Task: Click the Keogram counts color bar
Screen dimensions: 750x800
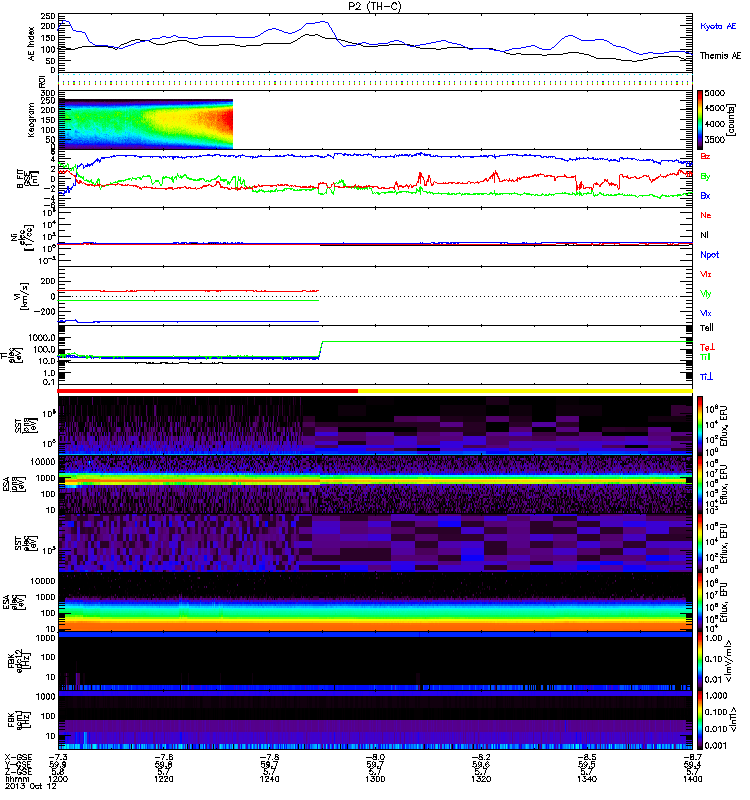Action: pyautogui.click(x=699, y=120)
